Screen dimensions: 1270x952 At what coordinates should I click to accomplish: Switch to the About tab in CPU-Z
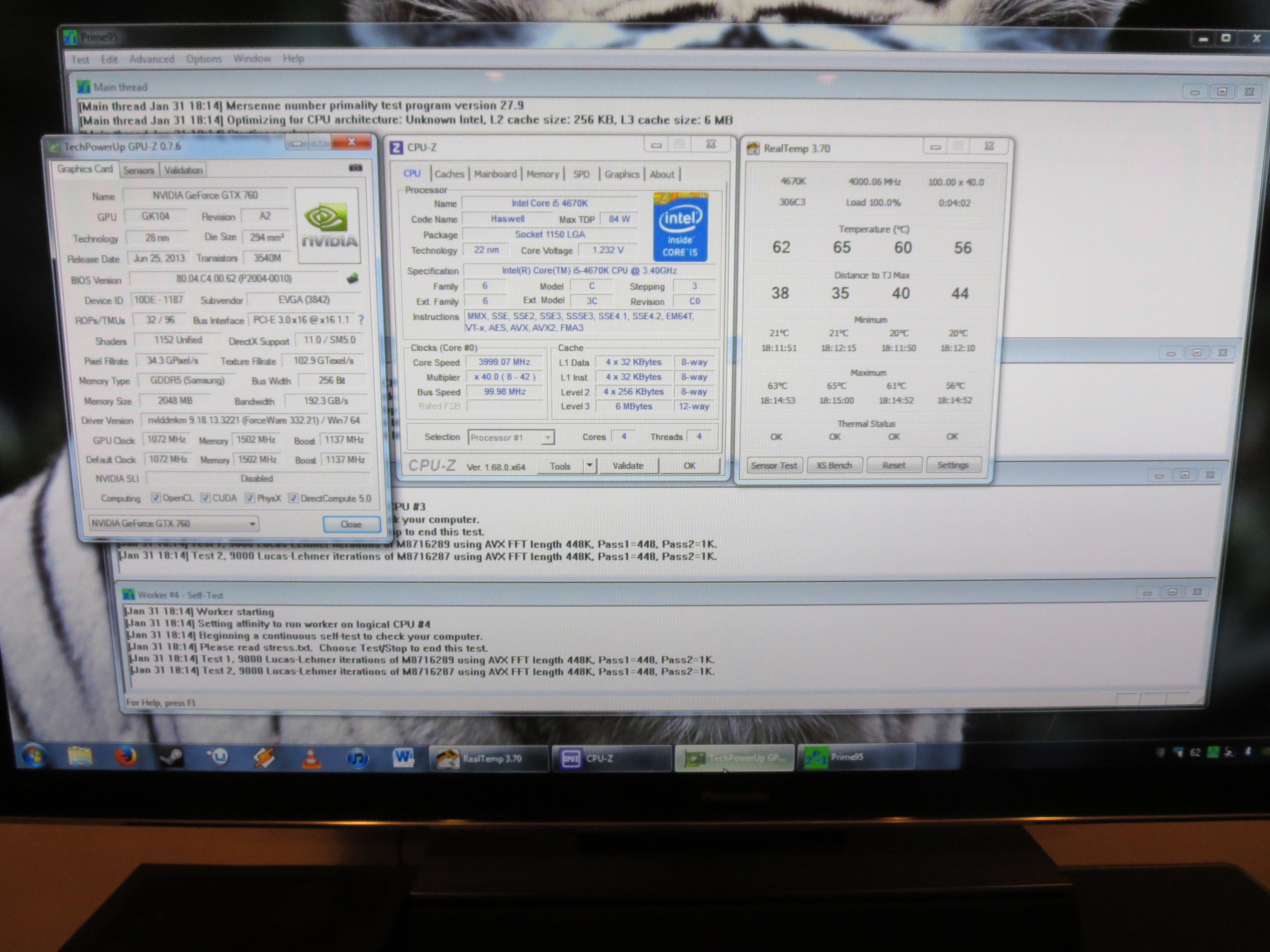[x=662, y=174]
